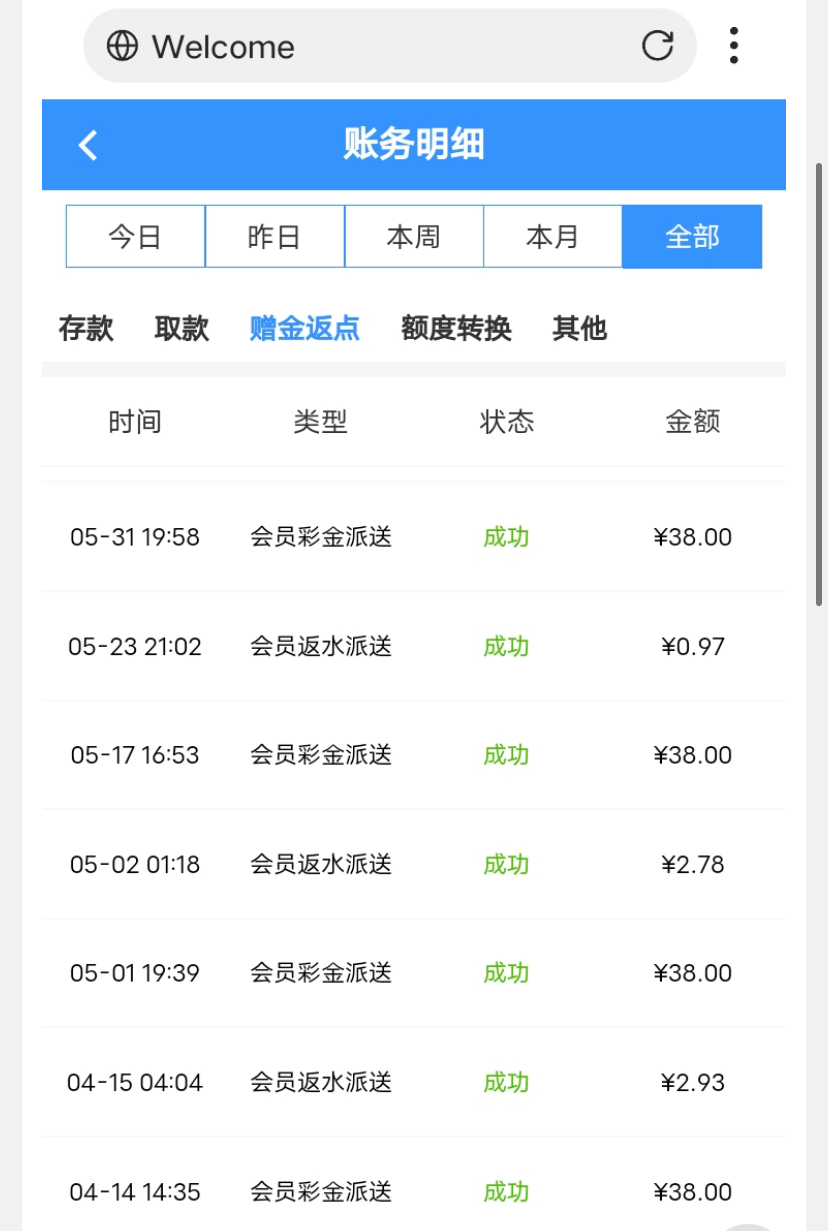
Task: Click the browser reload icon
Action: pos(657,46)
